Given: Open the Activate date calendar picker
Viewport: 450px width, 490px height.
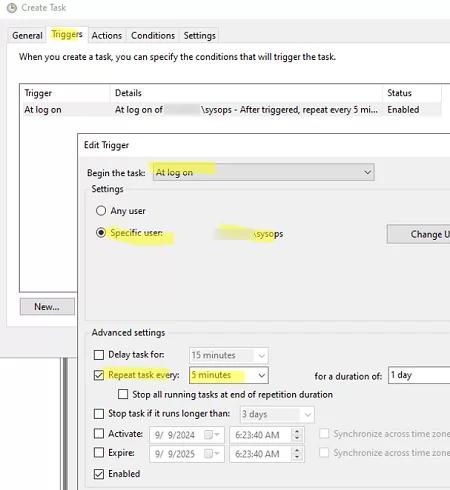Looking at the screenshot, I should [212, 435].
